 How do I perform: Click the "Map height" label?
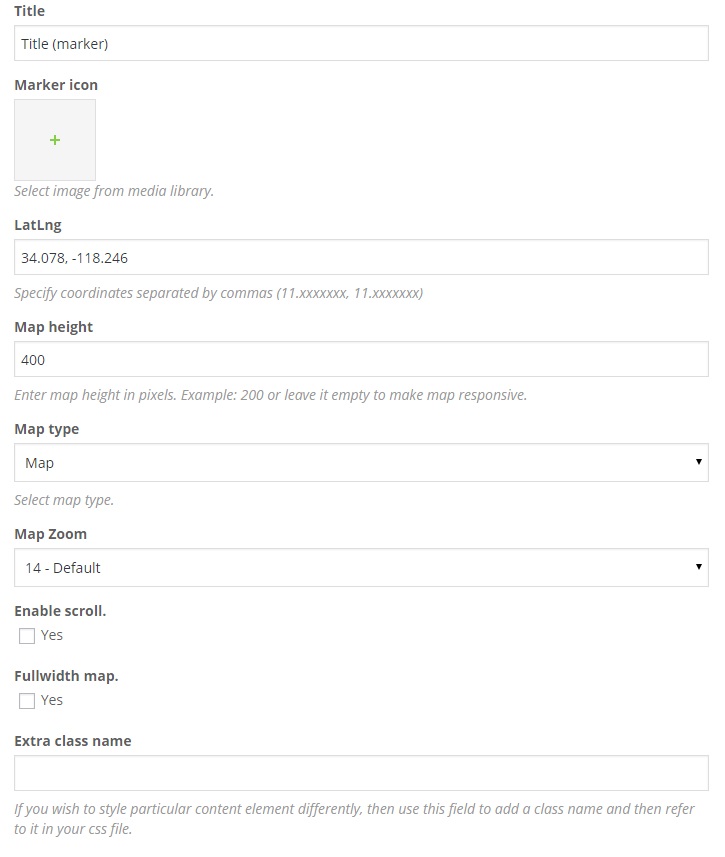pos(54,327)
